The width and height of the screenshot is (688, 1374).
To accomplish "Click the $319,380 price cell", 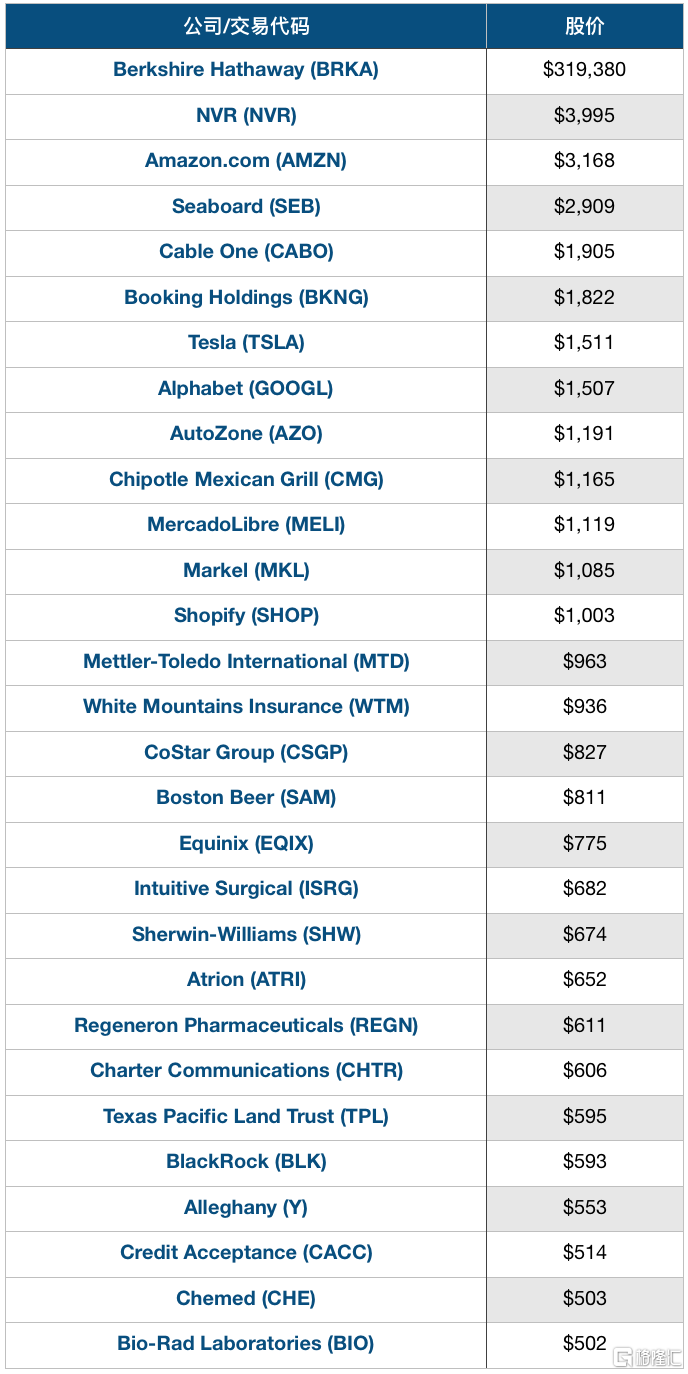I will click(585, 70).
